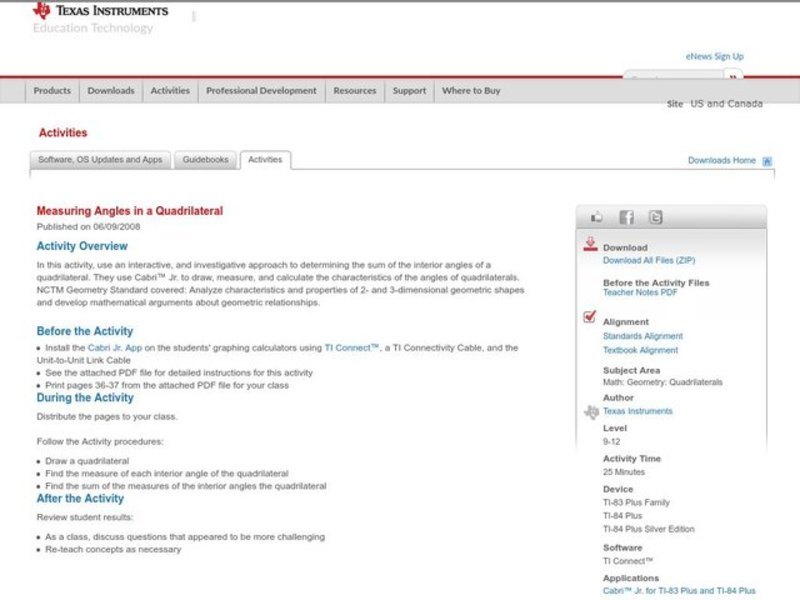
Task: Share activity via the Twitter icon
Action: point(655,217)
